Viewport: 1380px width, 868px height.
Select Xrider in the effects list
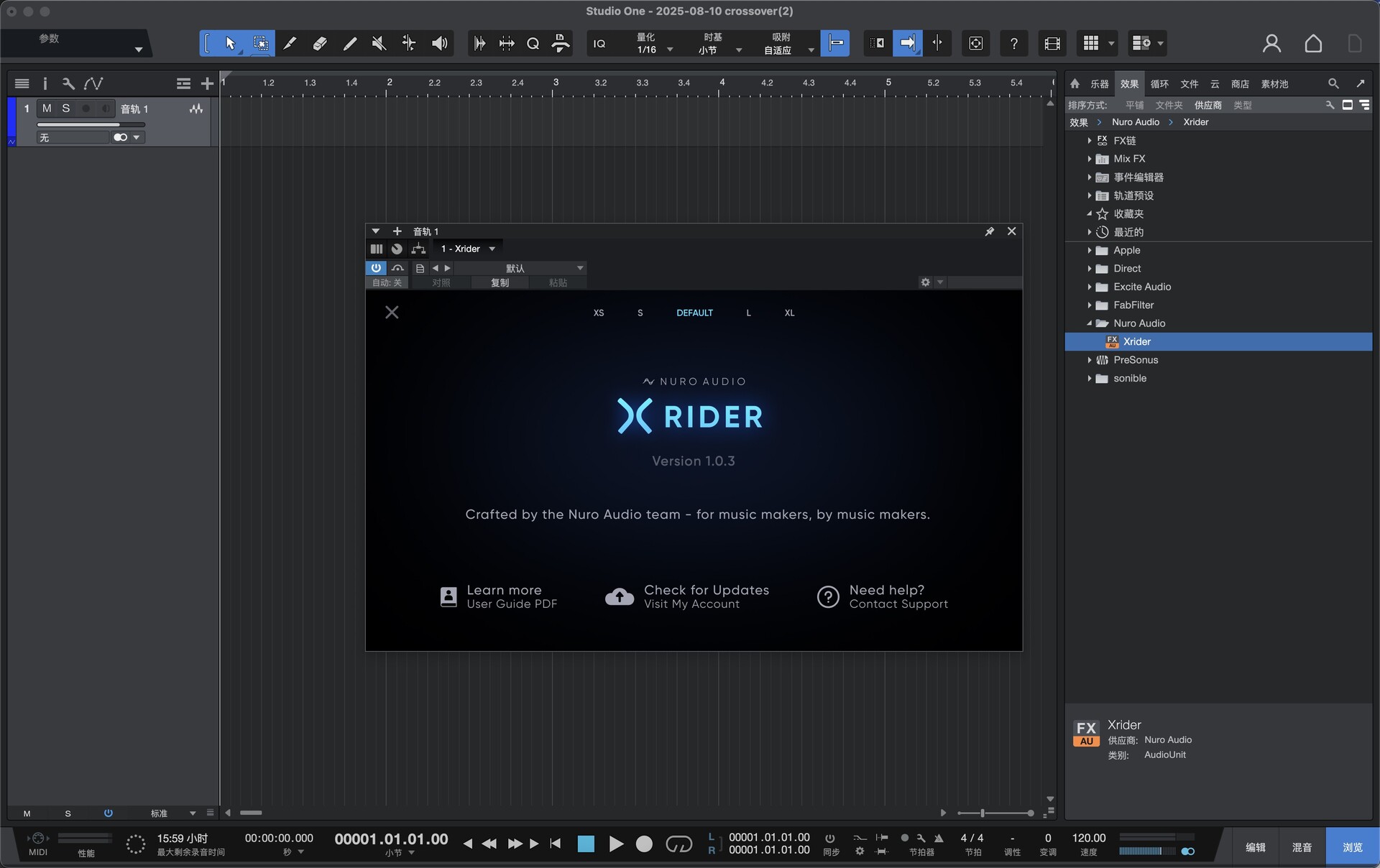1218,341
